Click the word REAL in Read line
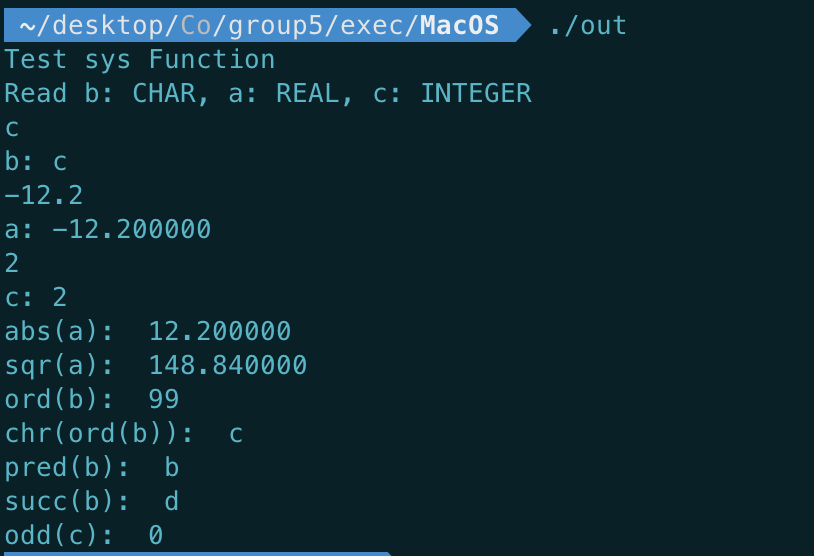This screenshot has width=814, height=556. click(308, 93)
